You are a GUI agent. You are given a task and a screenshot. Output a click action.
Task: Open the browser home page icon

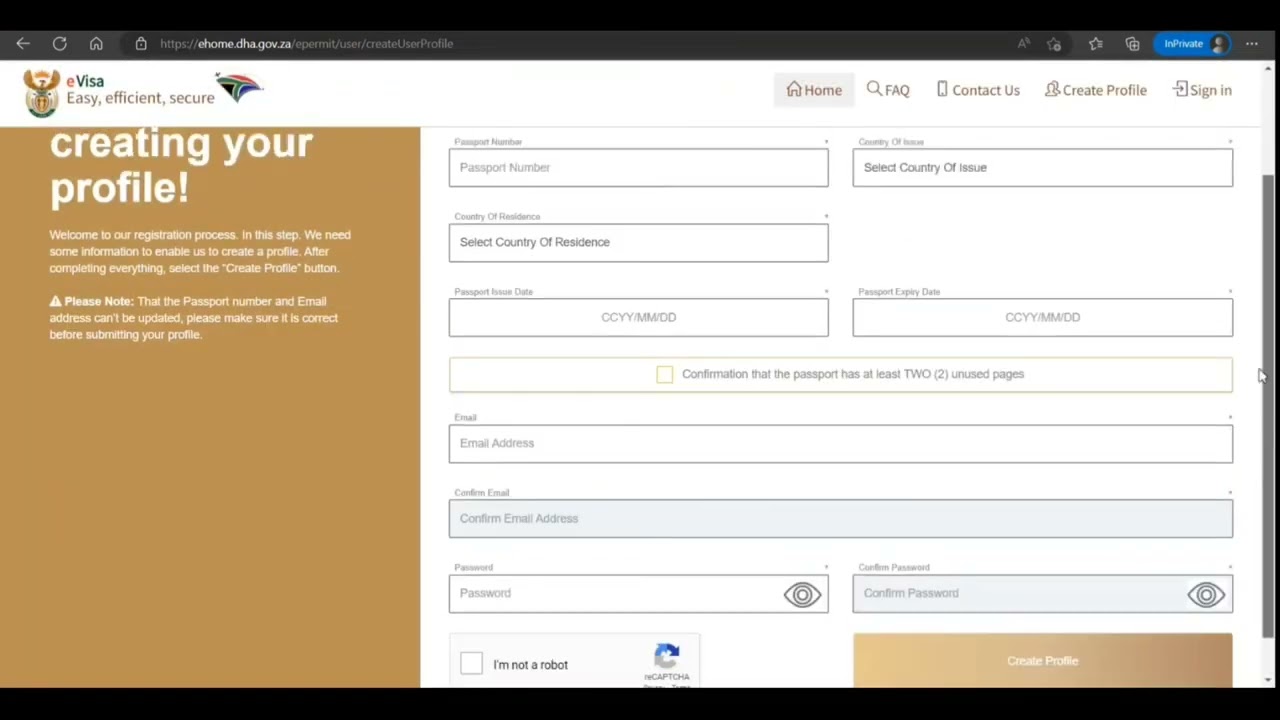96,44
